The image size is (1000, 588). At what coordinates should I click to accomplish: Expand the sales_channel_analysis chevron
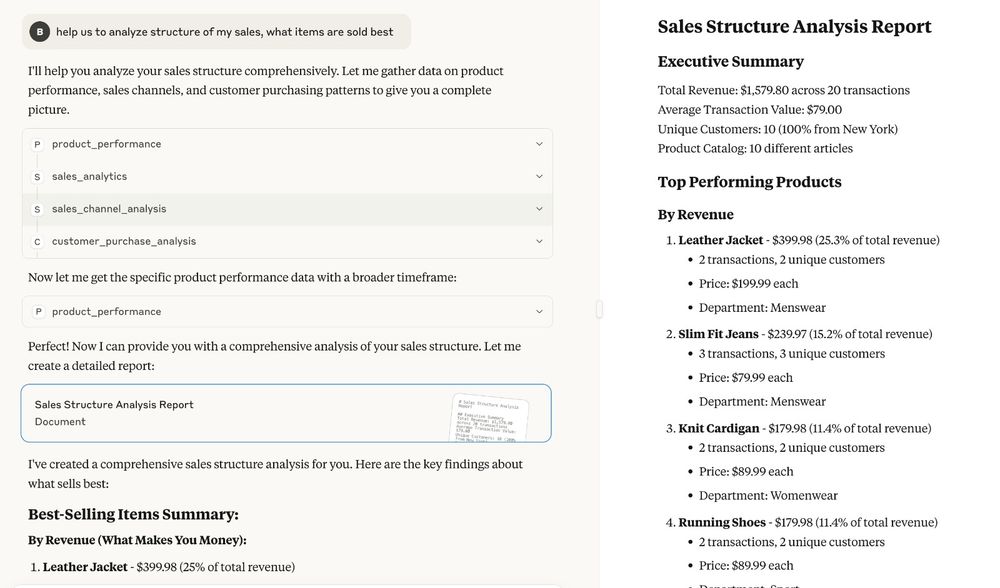tap(539, 209)
